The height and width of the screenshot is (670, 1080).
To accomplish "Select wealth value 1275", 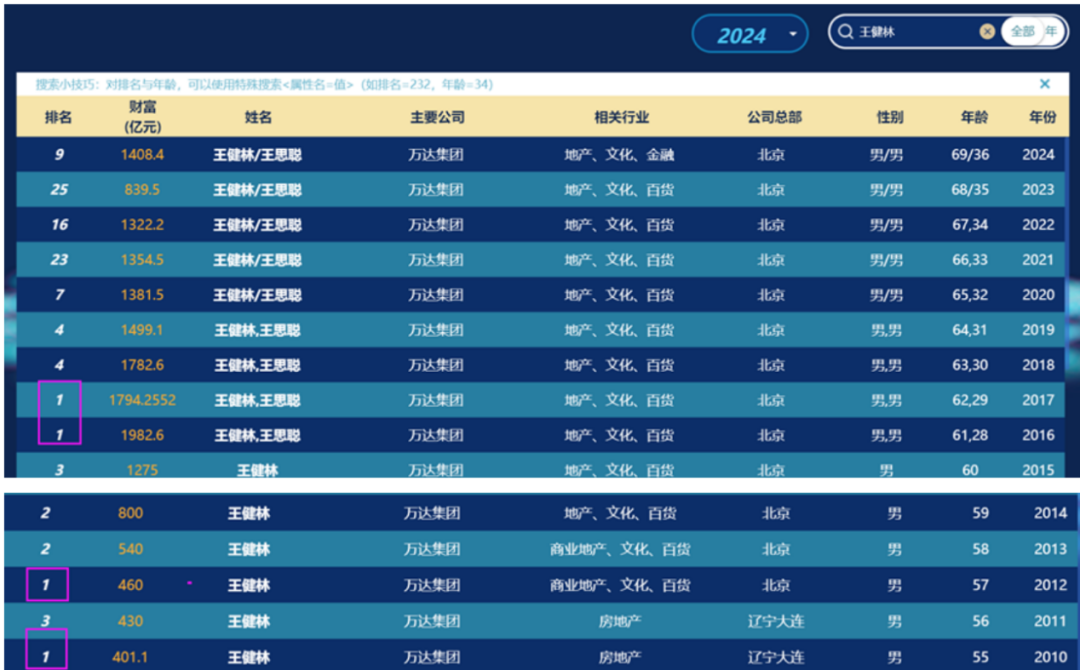I will pyautogui.click(x=142, y=470).
